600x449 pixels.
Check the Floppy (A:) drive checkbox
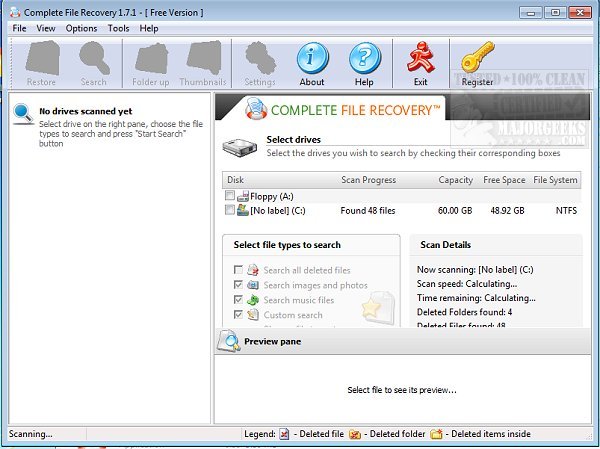(230, 196)
